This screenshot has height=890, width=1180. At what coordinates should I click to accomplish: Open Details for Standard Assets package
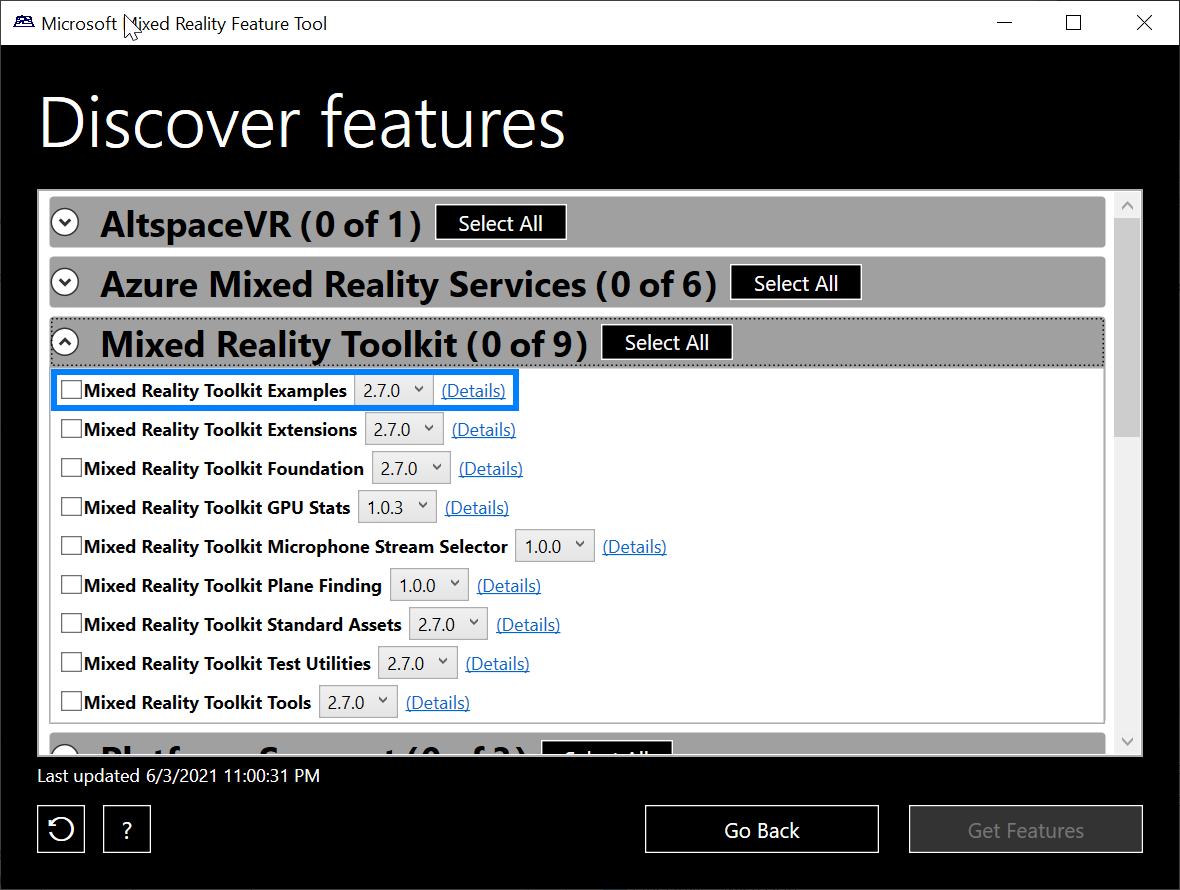click(x=528, y=624)
